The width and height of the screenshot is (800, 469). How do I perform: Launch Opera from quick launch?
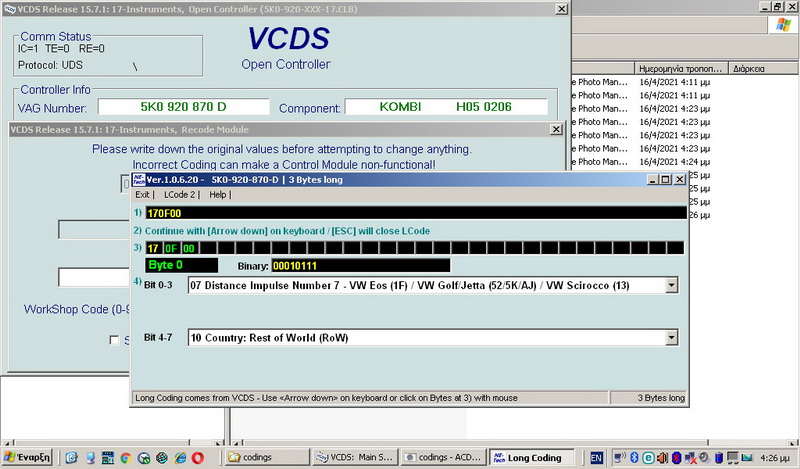[x=198, y=458]
